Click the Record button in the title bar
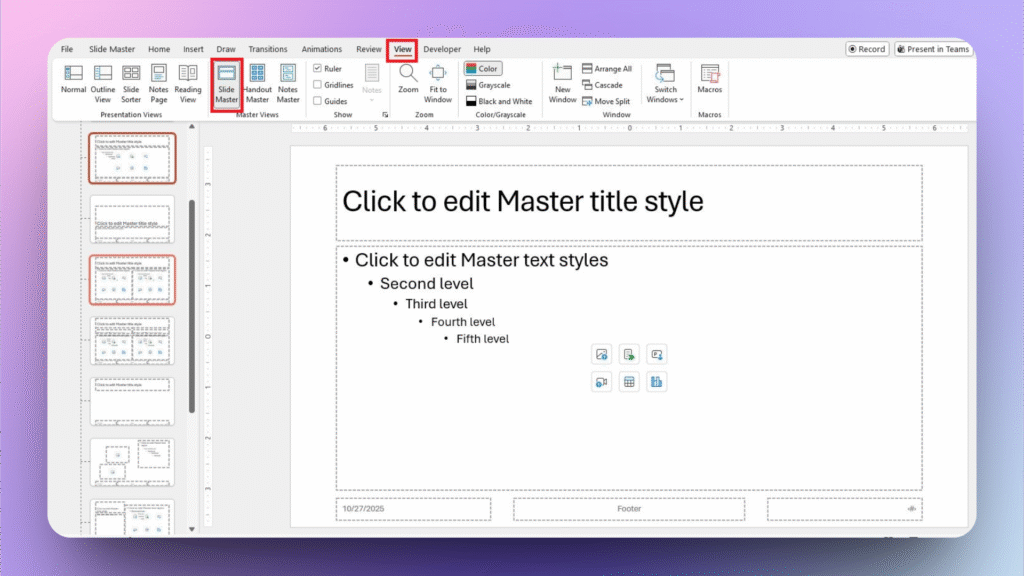1024x576 pixels. [x=866, y=48]
